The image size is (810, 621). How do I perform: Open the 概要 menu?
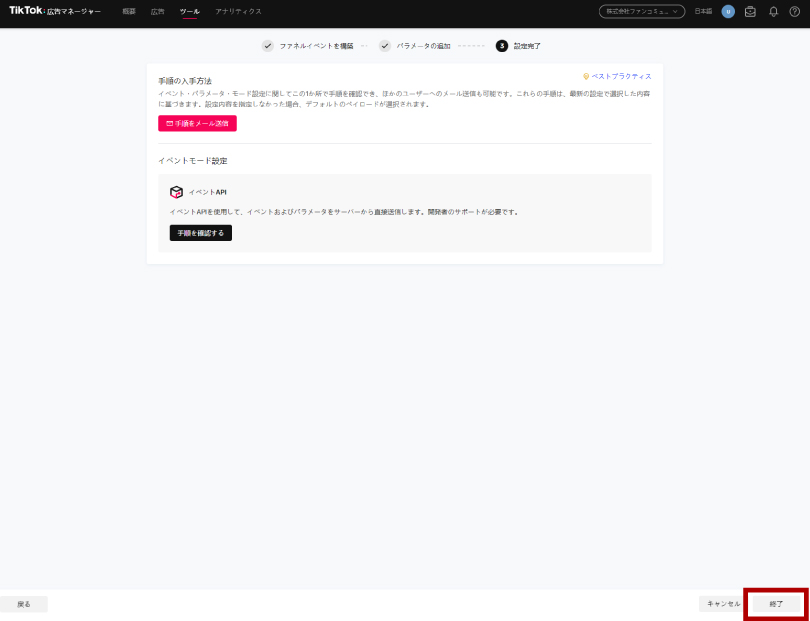pyautogui.click(x=128, y=12)
